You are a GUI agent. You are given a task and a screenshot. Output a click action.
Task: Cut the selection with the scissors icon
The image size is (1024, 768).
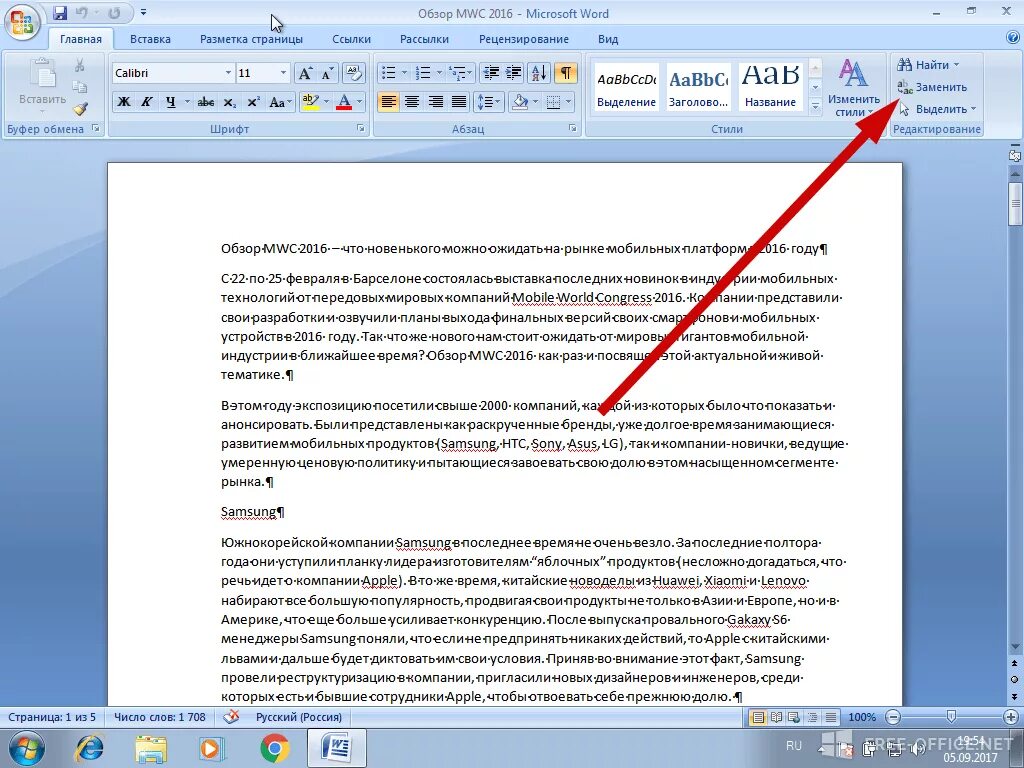coord(80,65)
